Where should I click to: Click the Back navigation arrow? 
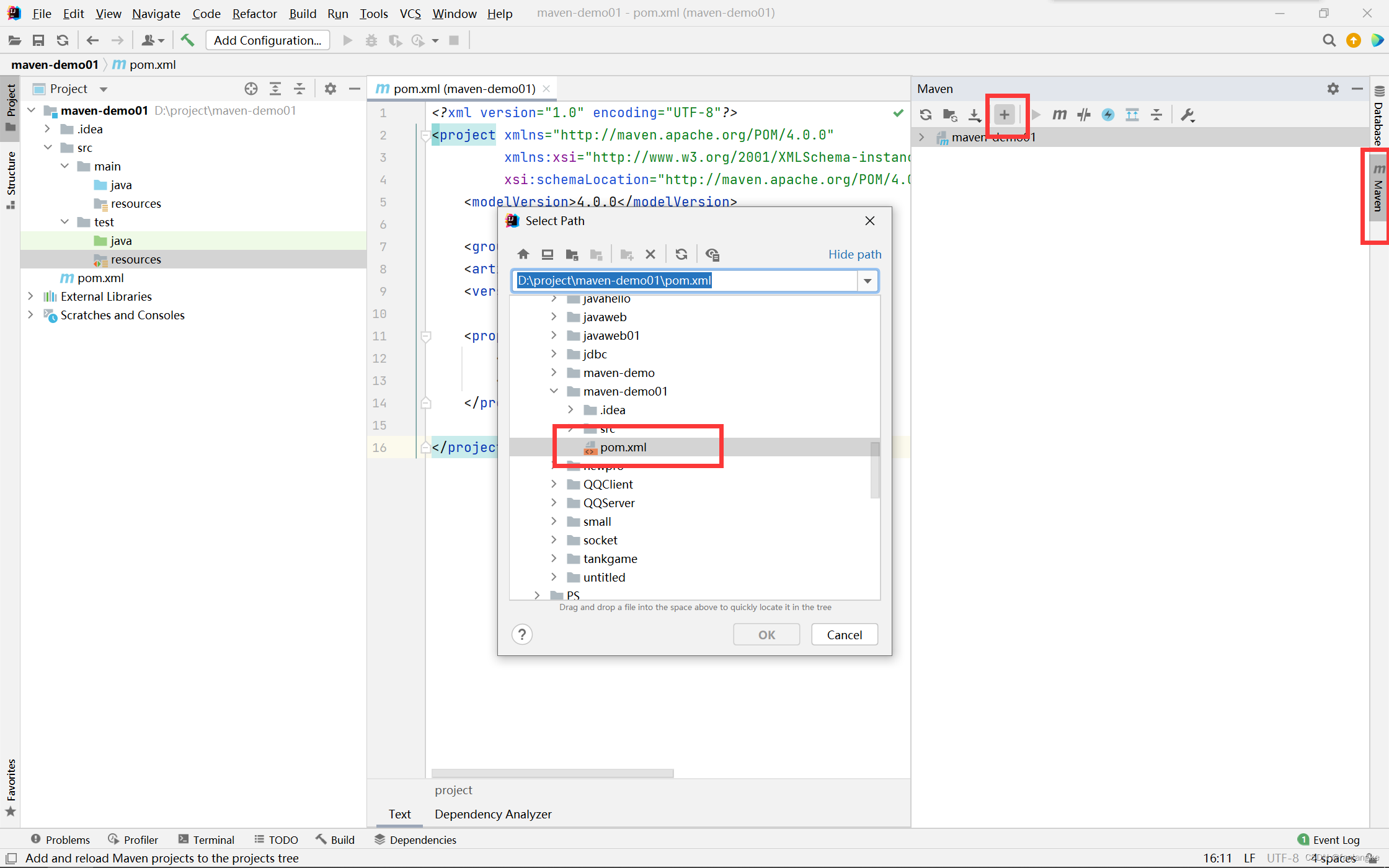pos(93,40)
